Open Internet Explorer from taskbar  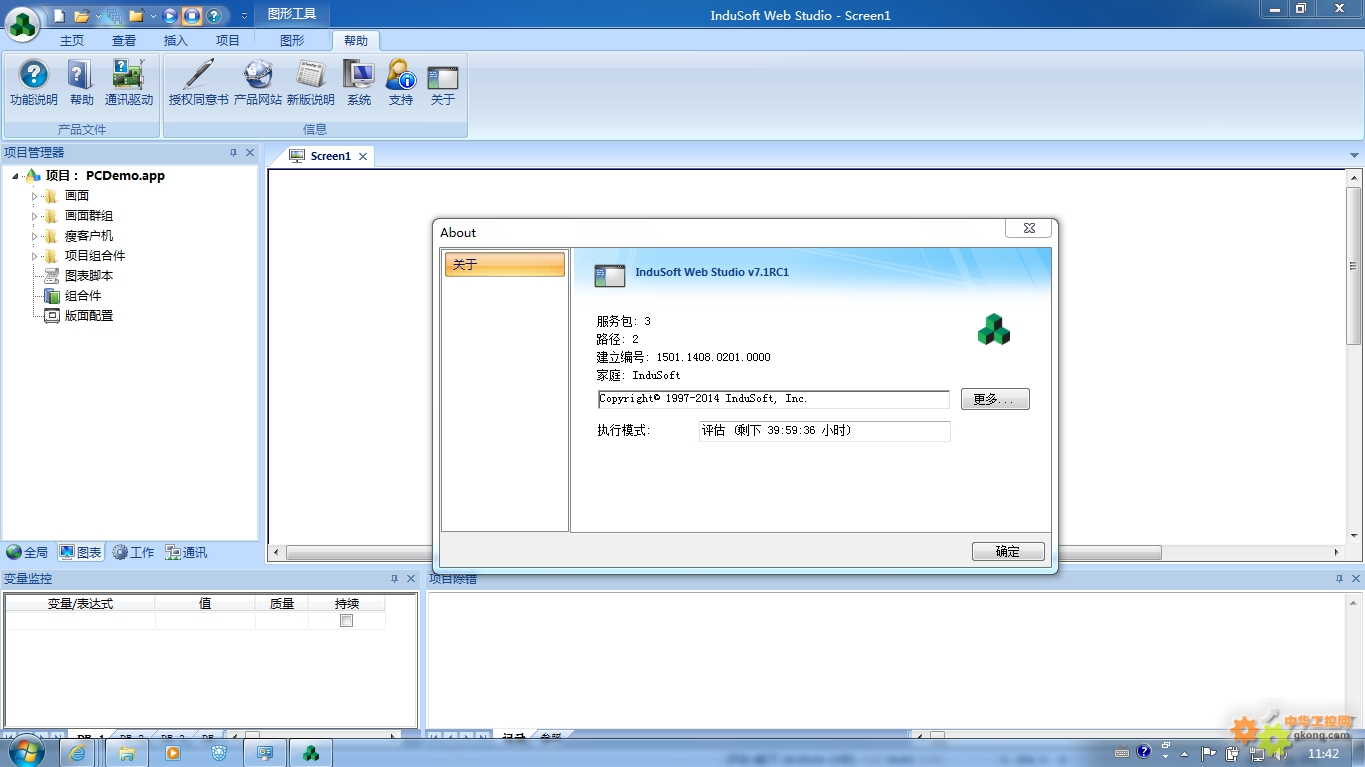tap(77, 753)
